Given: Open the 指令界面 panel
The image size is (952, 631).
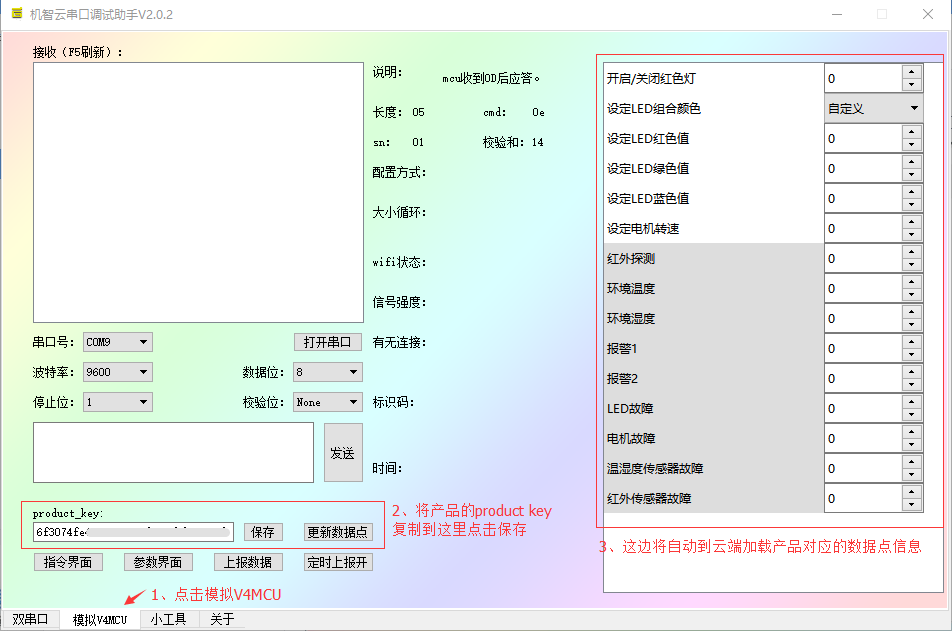Looking at the screenshot, I should [67, 561].
